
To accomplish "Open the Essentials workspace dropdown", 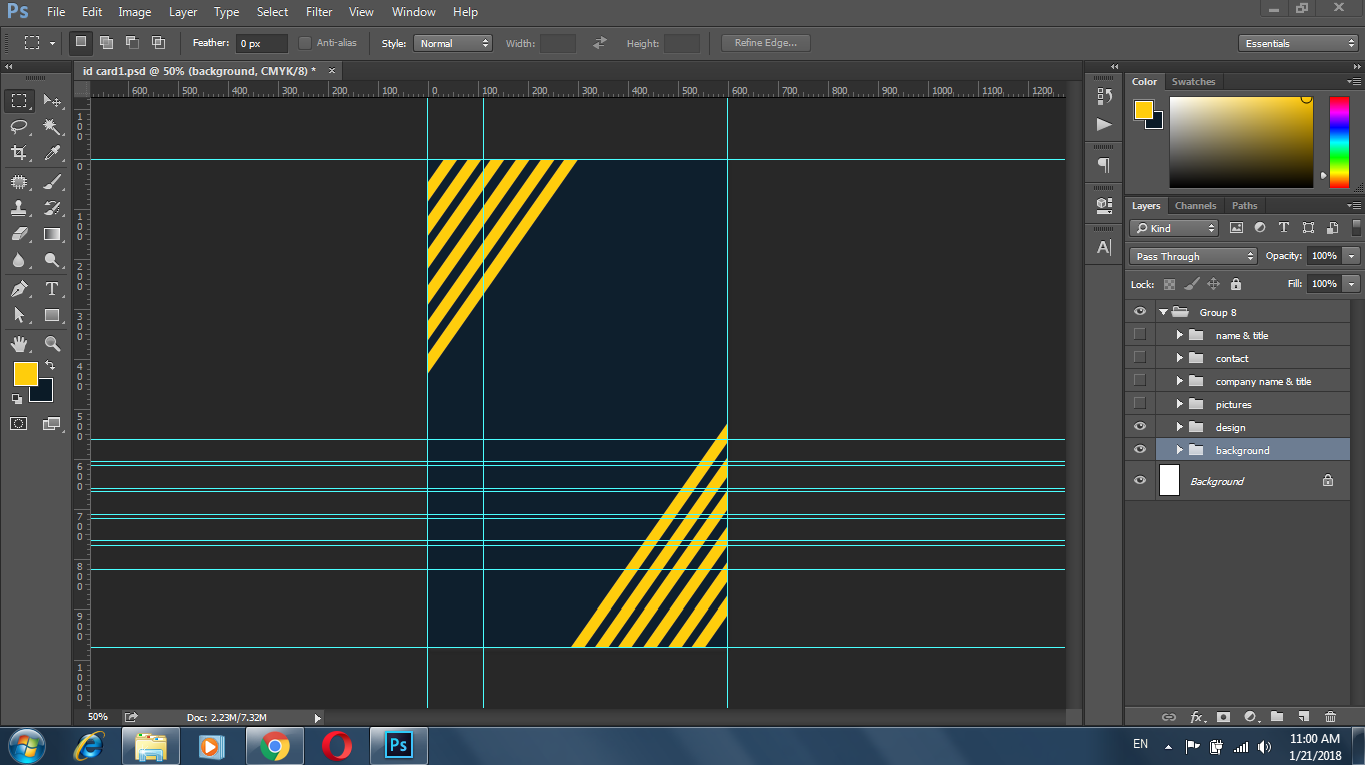I will coord(1297,43).
